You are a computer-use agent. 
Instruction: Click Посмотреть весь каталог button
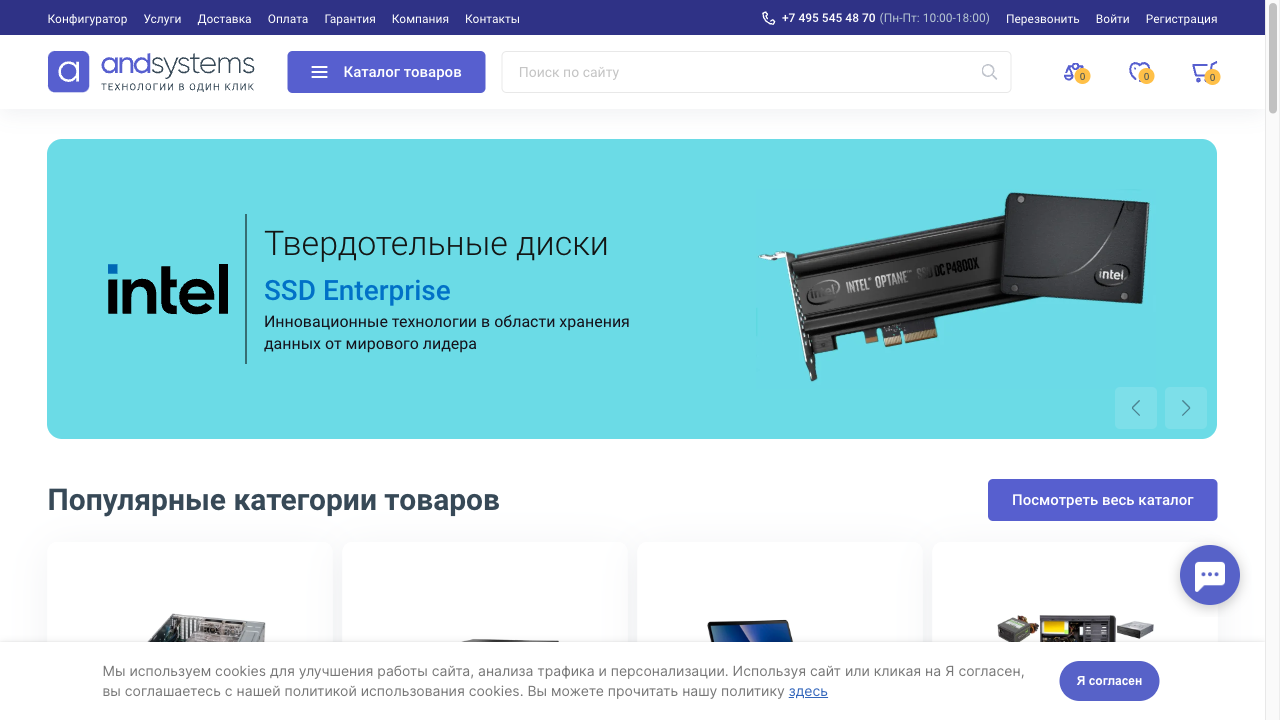point(1103,500)
